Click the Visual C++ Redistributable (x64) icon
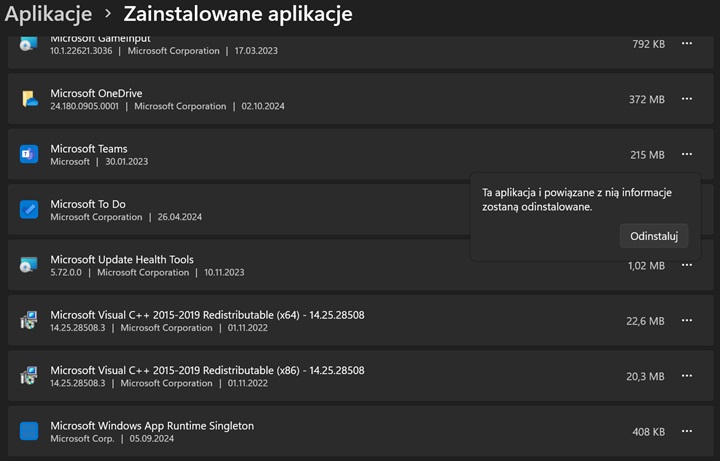 (x=29, y=321)
